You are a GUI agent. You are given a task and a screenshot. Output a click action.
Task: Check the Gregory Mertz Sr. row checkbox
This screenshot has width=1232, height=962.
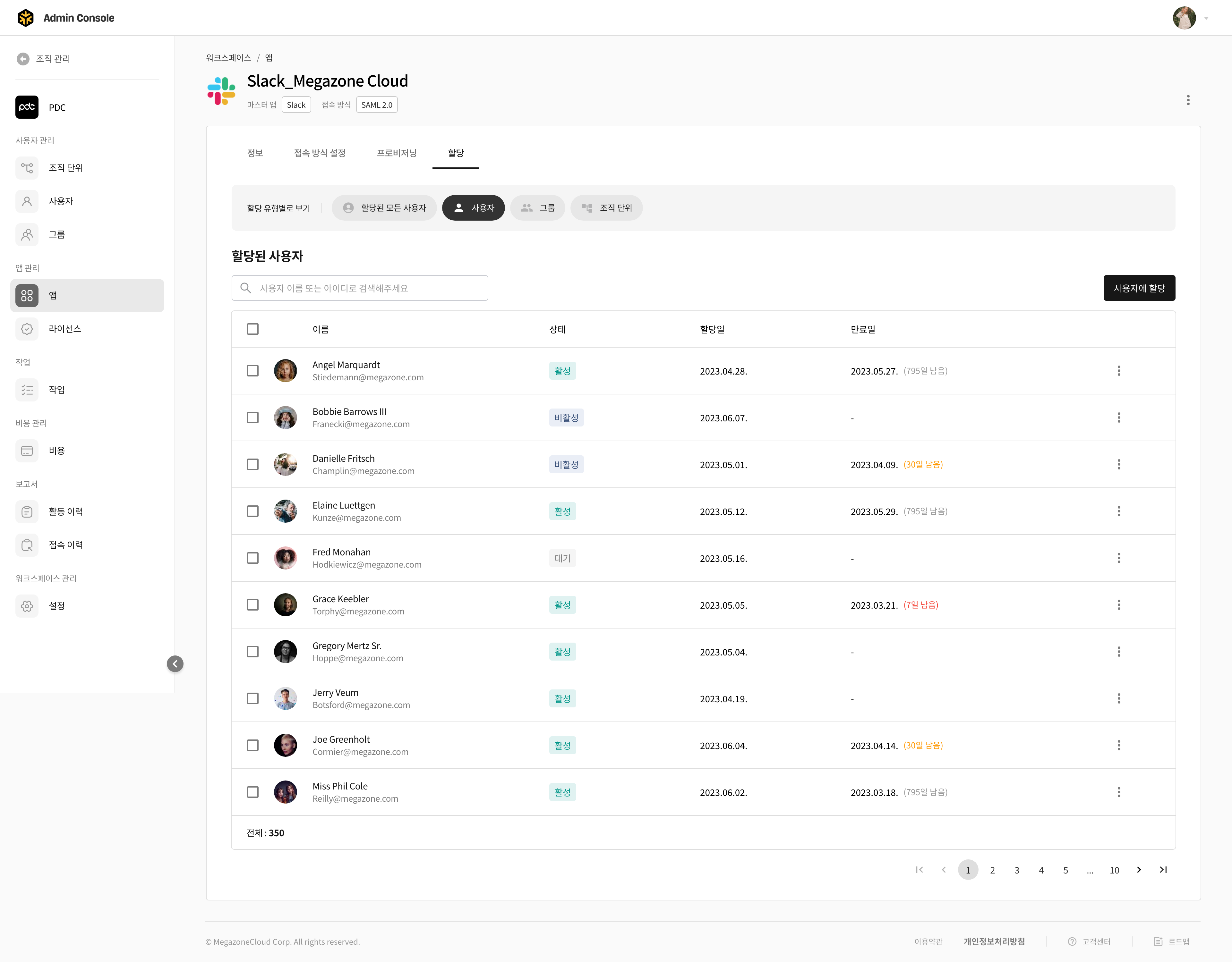coord(253,652)
